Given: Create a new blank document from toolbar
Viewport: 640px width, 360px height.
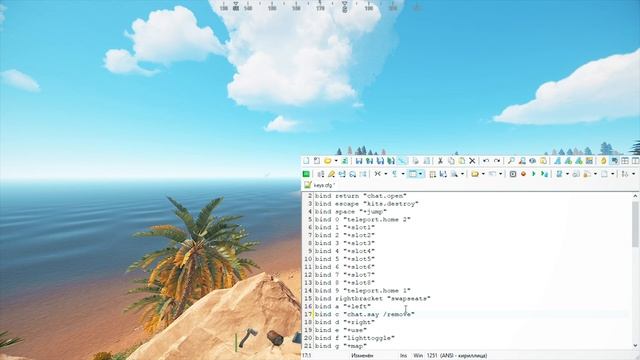Looking at the screenshot, I should [x=306, y=161].
